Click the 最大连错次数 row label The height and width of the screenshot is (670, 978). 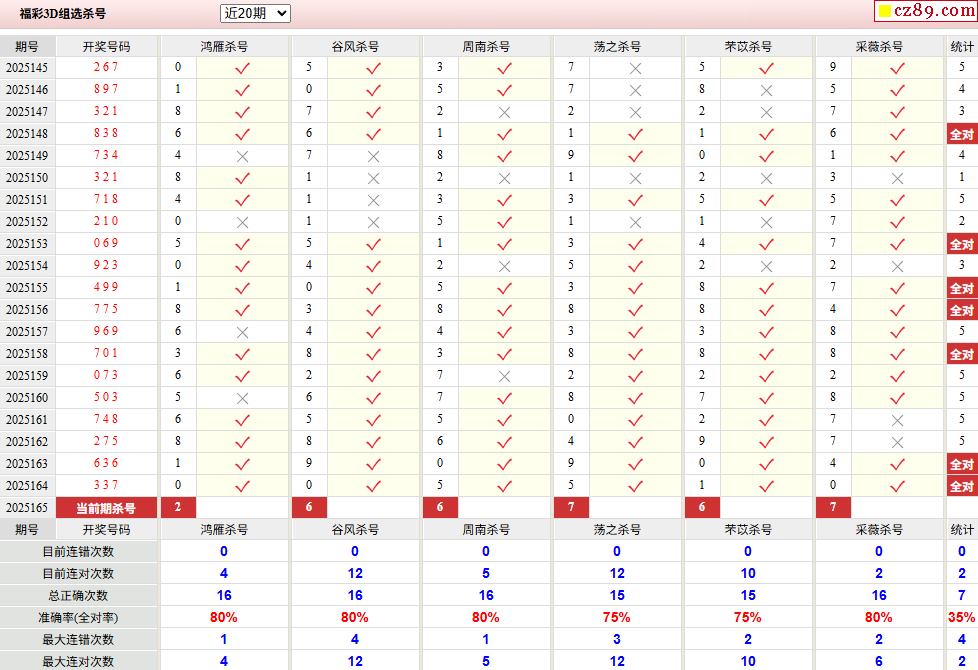[x=78, y=639]
